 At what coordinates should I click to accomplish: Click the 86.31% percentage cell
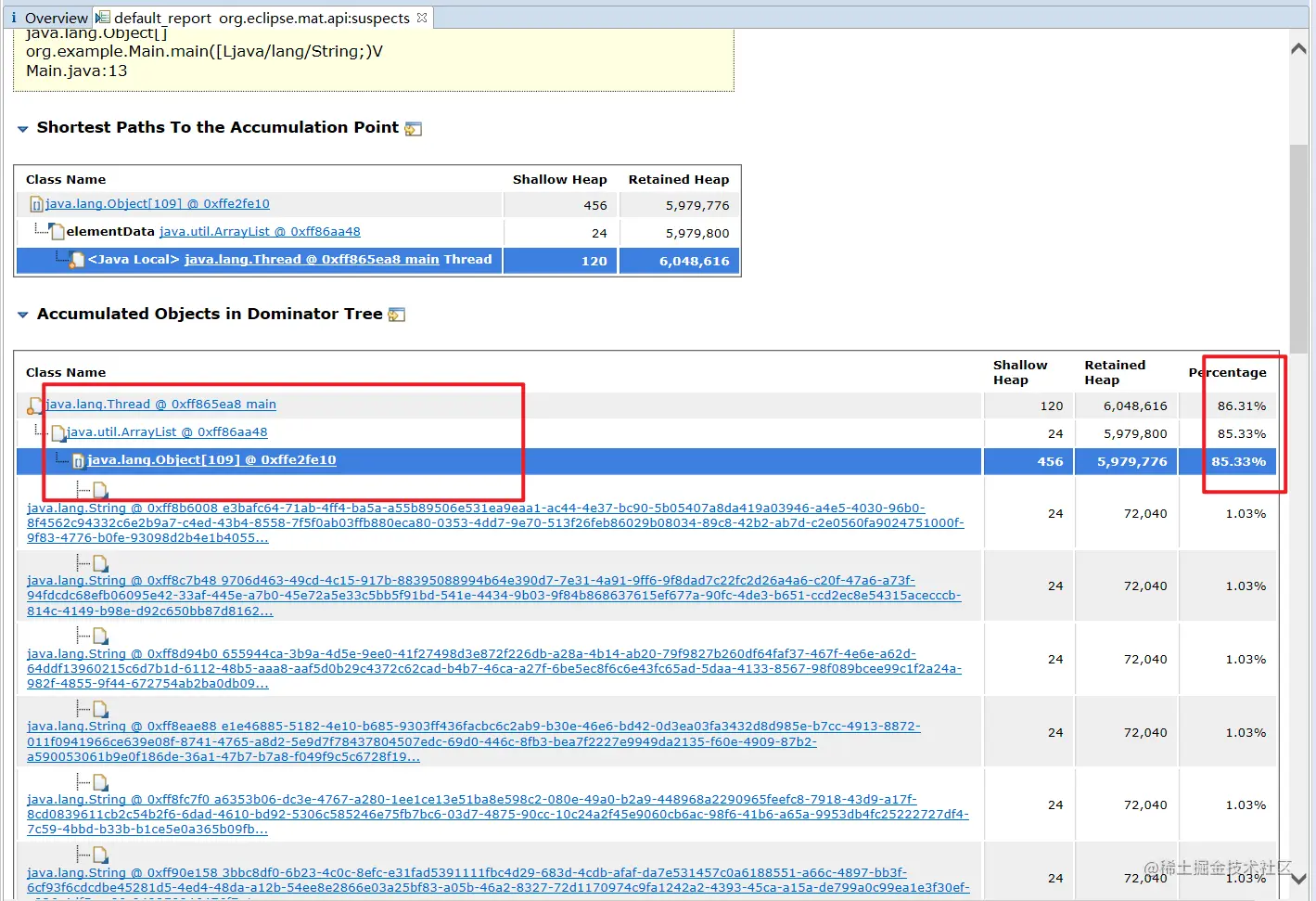[x=1242, y=406]
